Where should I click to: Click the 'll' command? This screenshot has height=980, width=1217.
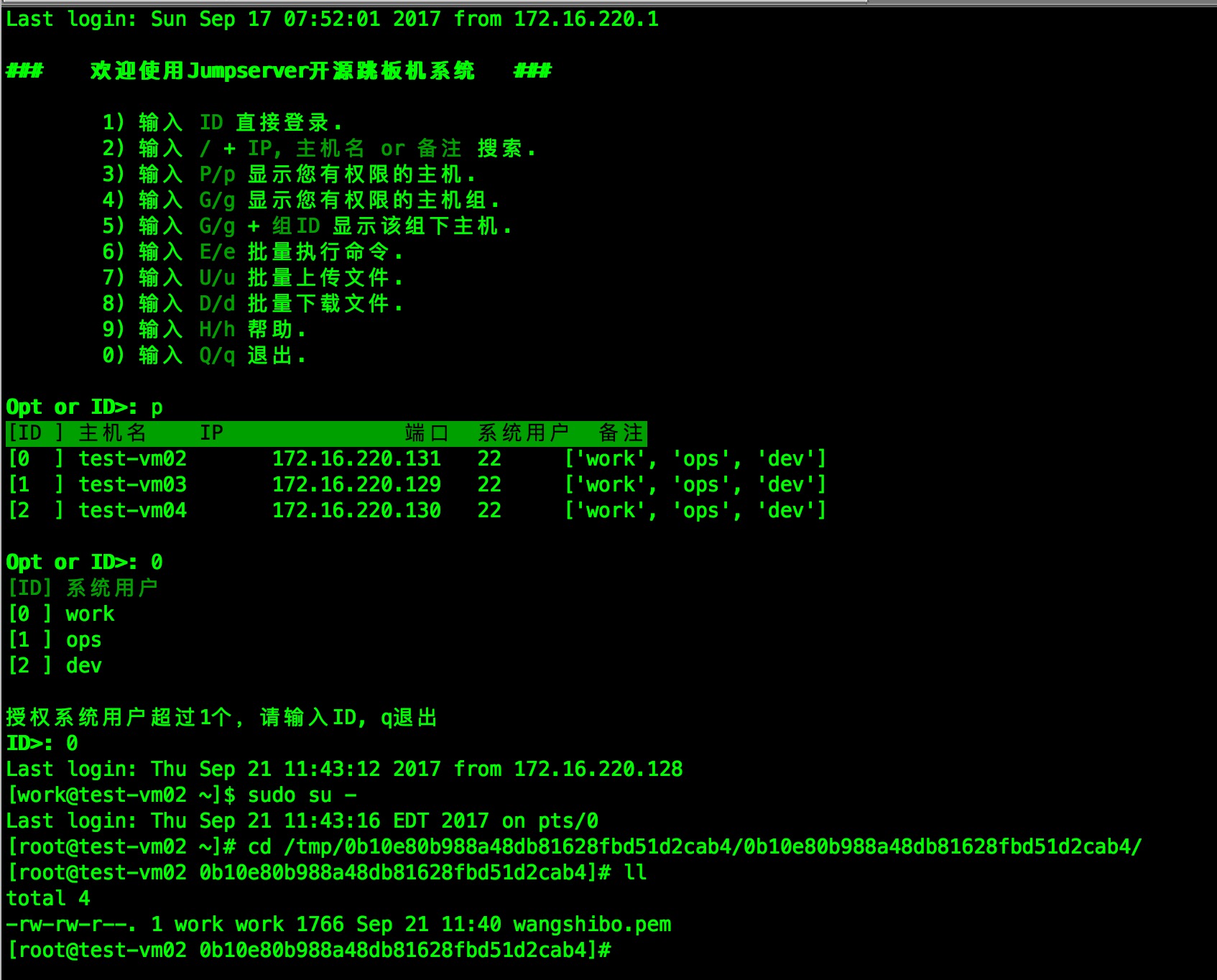click(x=636, y=872)
